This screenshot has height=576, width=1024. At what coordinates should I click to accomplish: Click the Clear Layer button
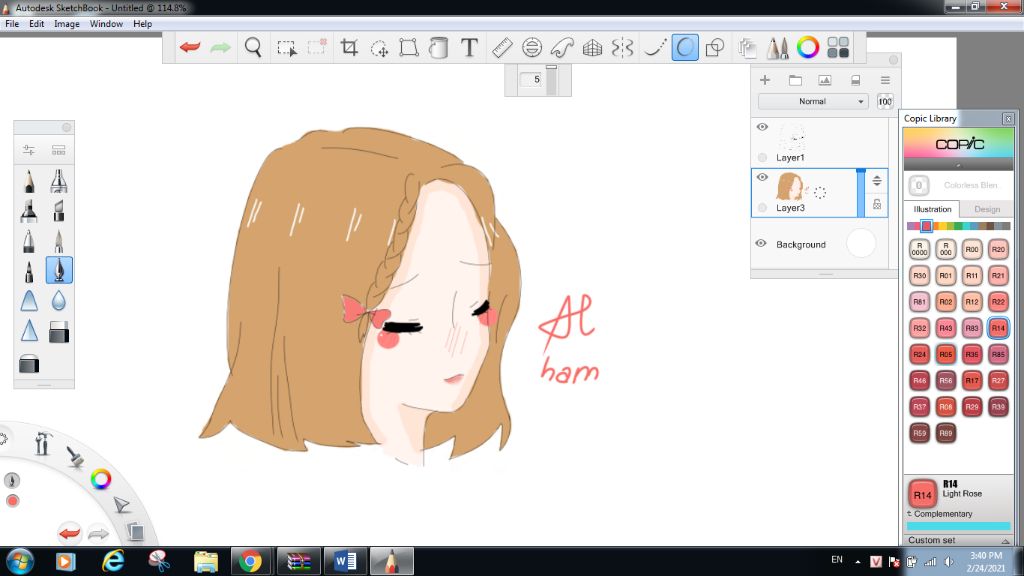pos(855,80)
